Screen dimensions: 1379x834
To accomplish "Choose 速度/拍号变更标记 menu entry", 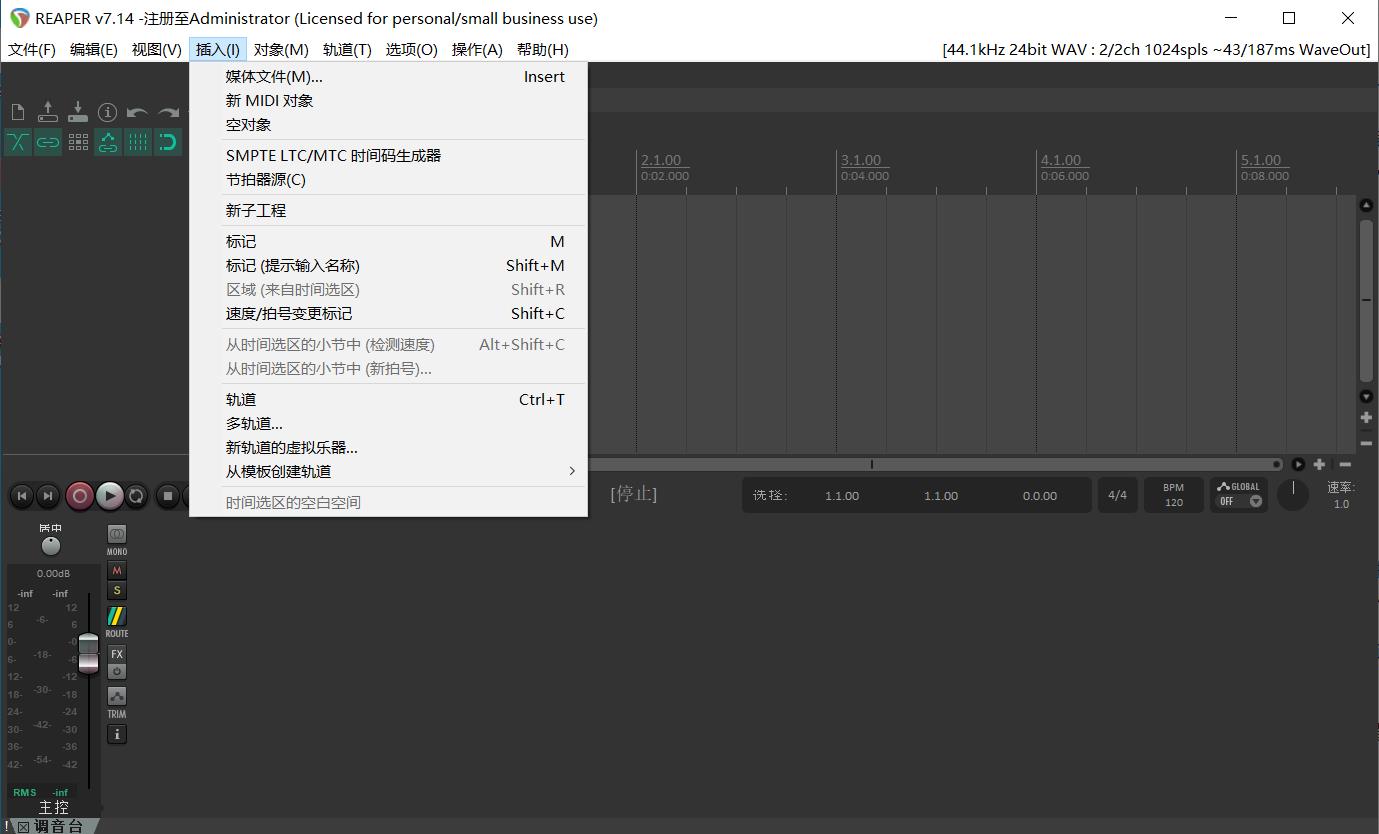I will [388, 314].
